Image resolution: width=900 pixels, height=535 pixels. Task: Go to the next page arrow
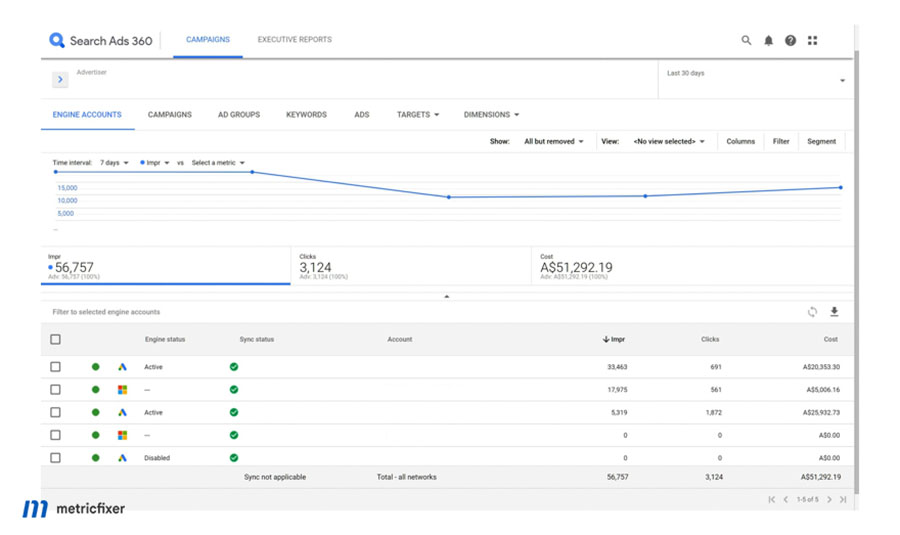[x=829, y=499]
